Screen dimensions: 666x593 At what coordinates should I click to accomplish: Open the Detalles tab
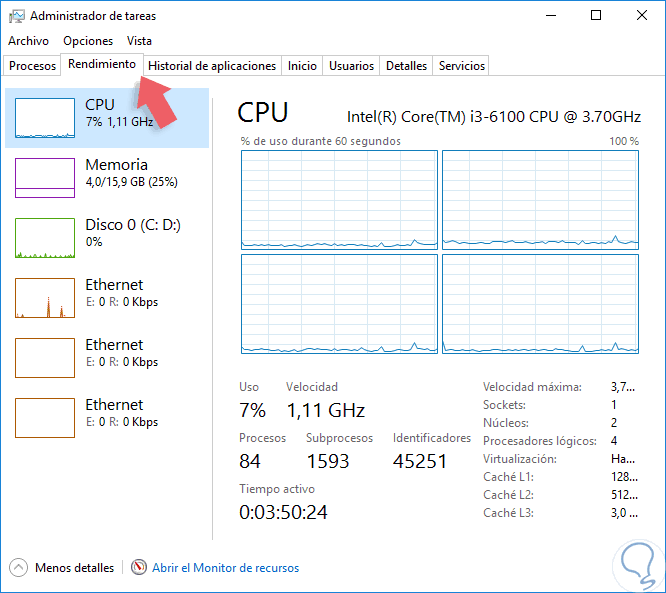406,66
